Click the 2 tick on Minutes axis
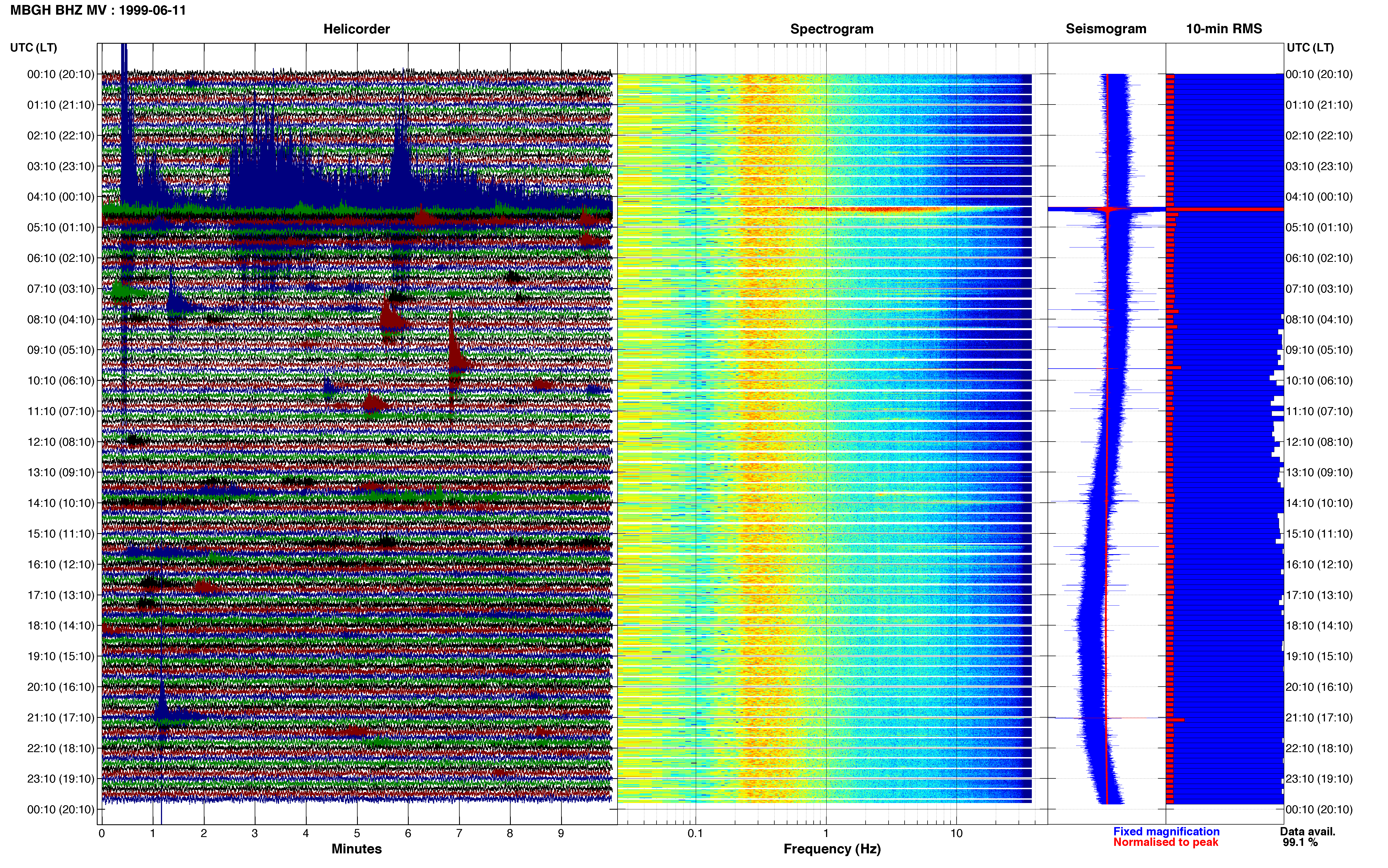1388x868 pixels. click(x=204, y=833)
